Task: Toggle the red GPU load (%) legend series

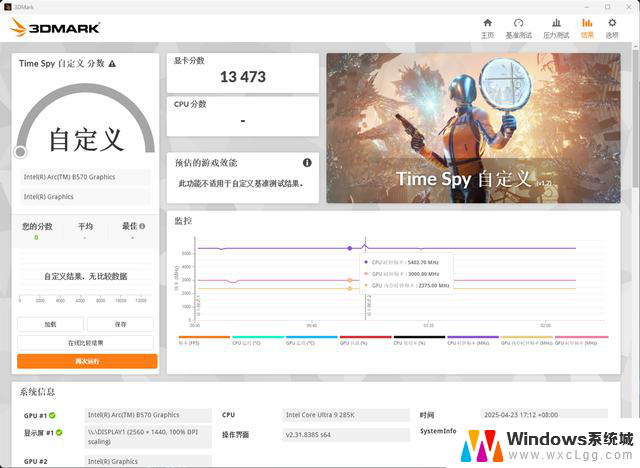Action: pyautogui.click(x=365, y=341)
